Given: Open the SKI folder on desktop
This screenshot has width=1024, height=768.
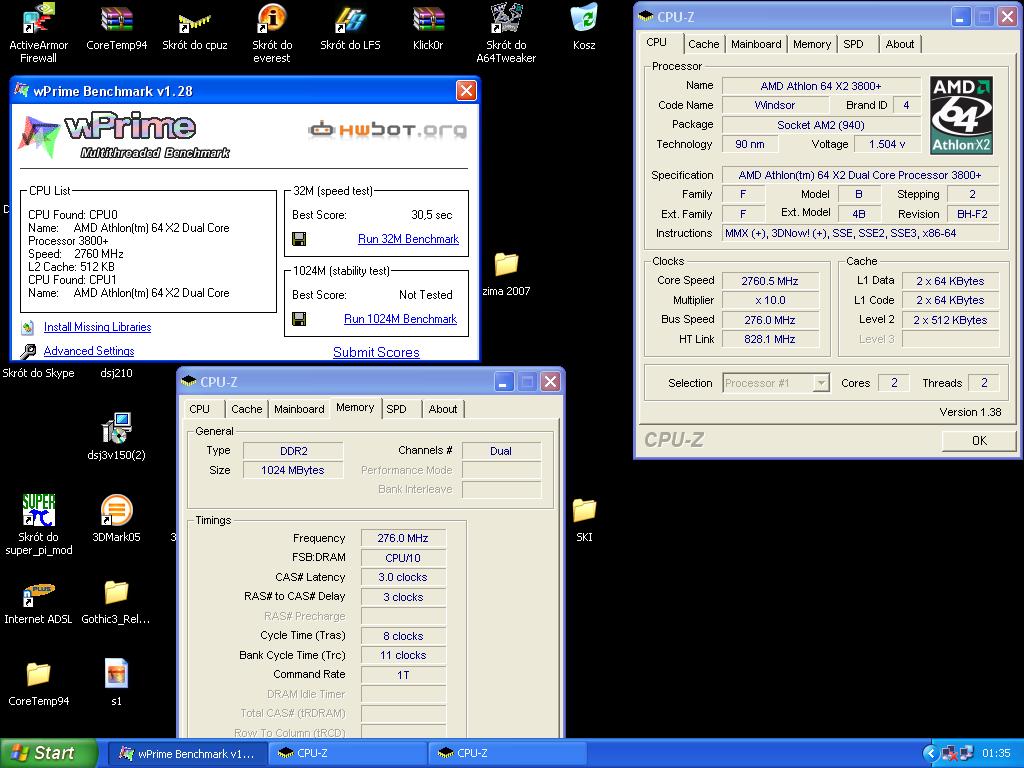Looking at the screenshot, I should click(x=584, y=511).
